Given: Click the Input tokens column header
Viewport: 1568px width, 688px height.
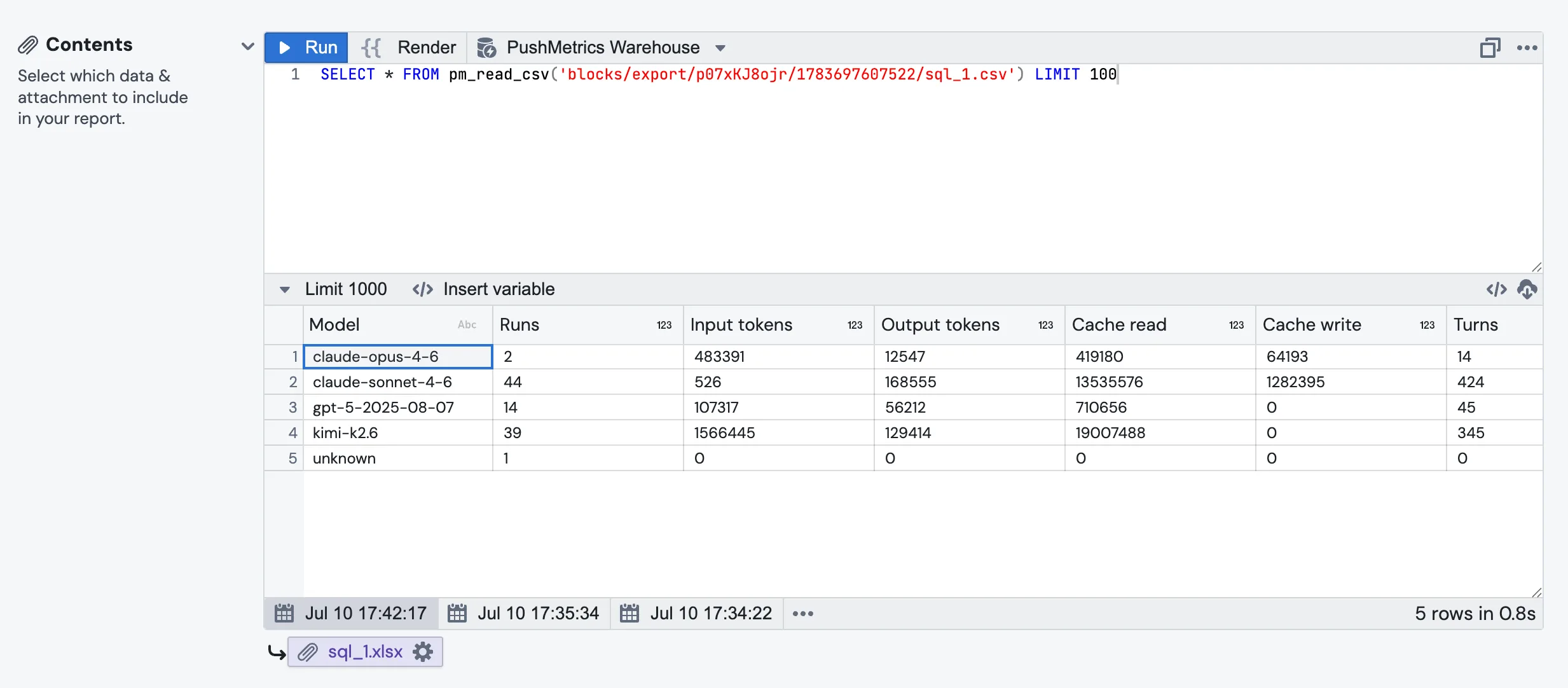Looking at the screenshot, I should [x=778, y=325].
